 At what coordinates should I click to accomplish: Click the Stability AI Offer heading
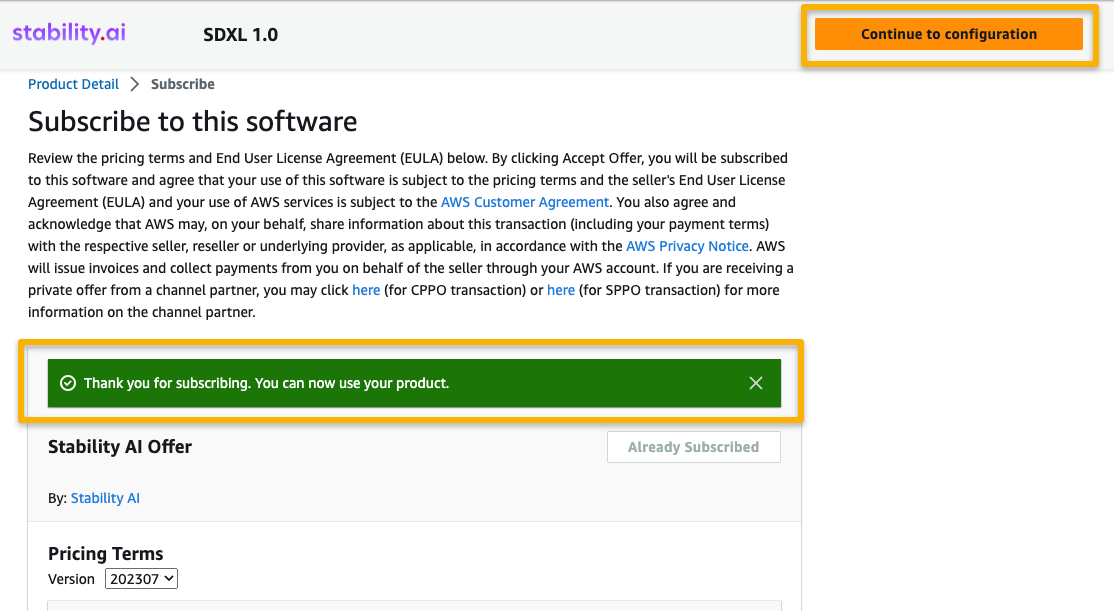click(120, 446)
